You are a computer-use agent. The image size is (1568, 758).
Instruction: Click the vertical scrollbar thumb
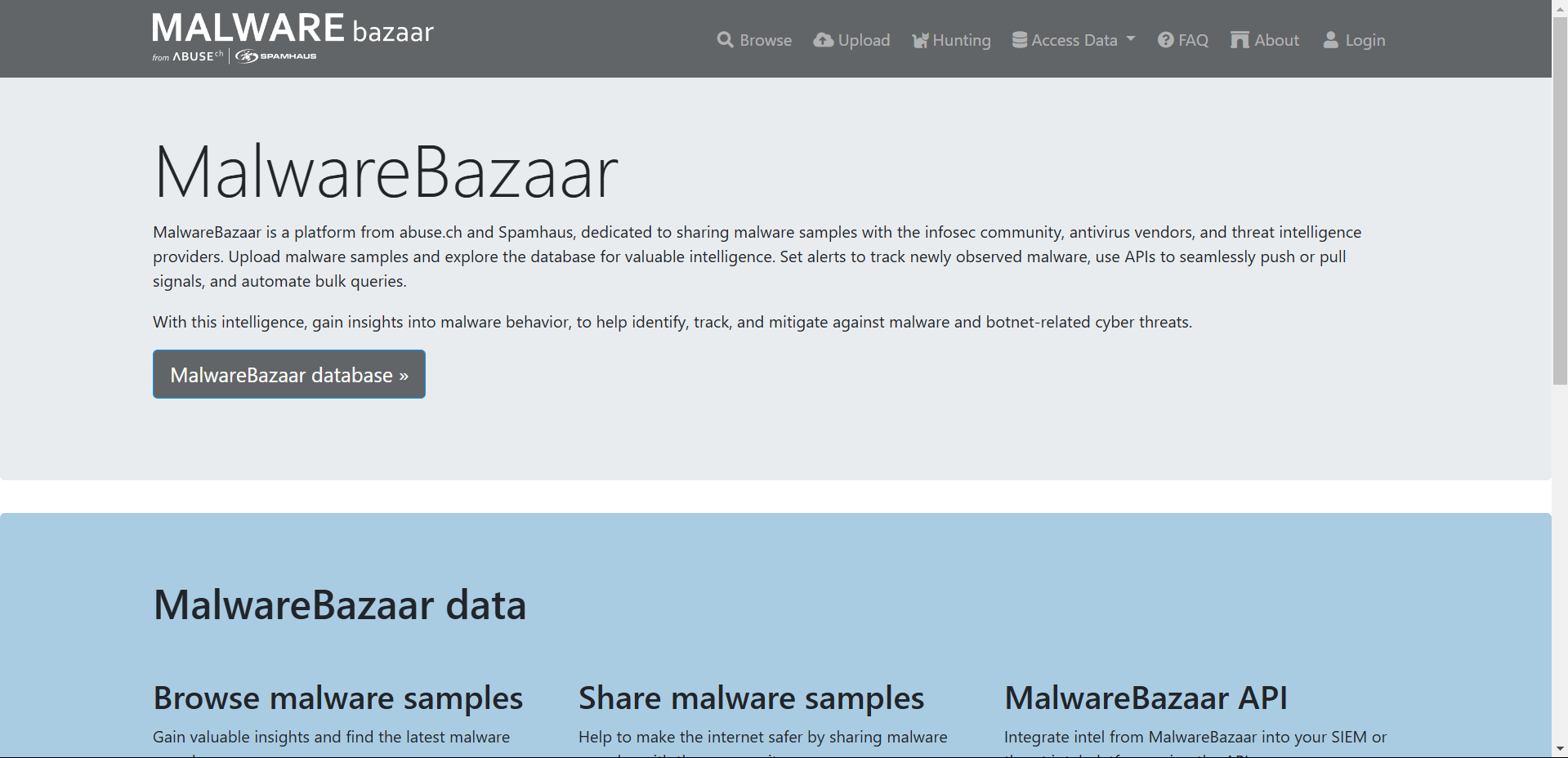(1560, 200)
